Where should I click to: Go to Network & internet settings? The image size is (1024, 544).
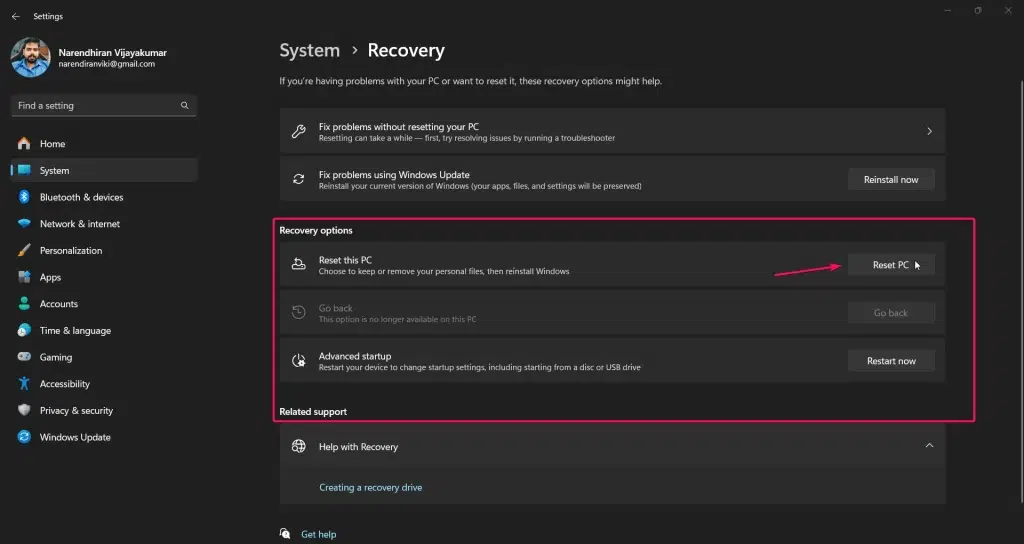tap(104, 224)
